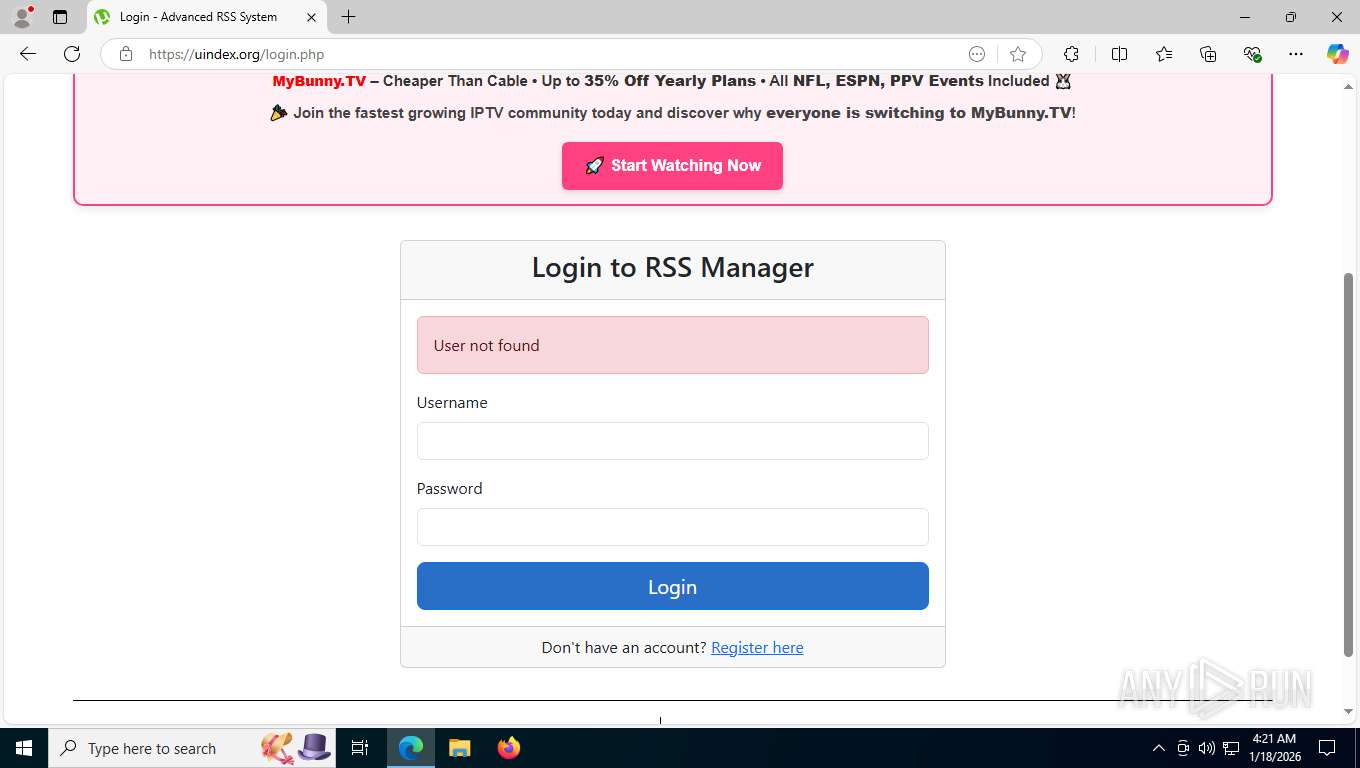The height and width of the screenshot is (768, 1360).
Task: Open browser extensions puzzle icon
Action: 1071,54
